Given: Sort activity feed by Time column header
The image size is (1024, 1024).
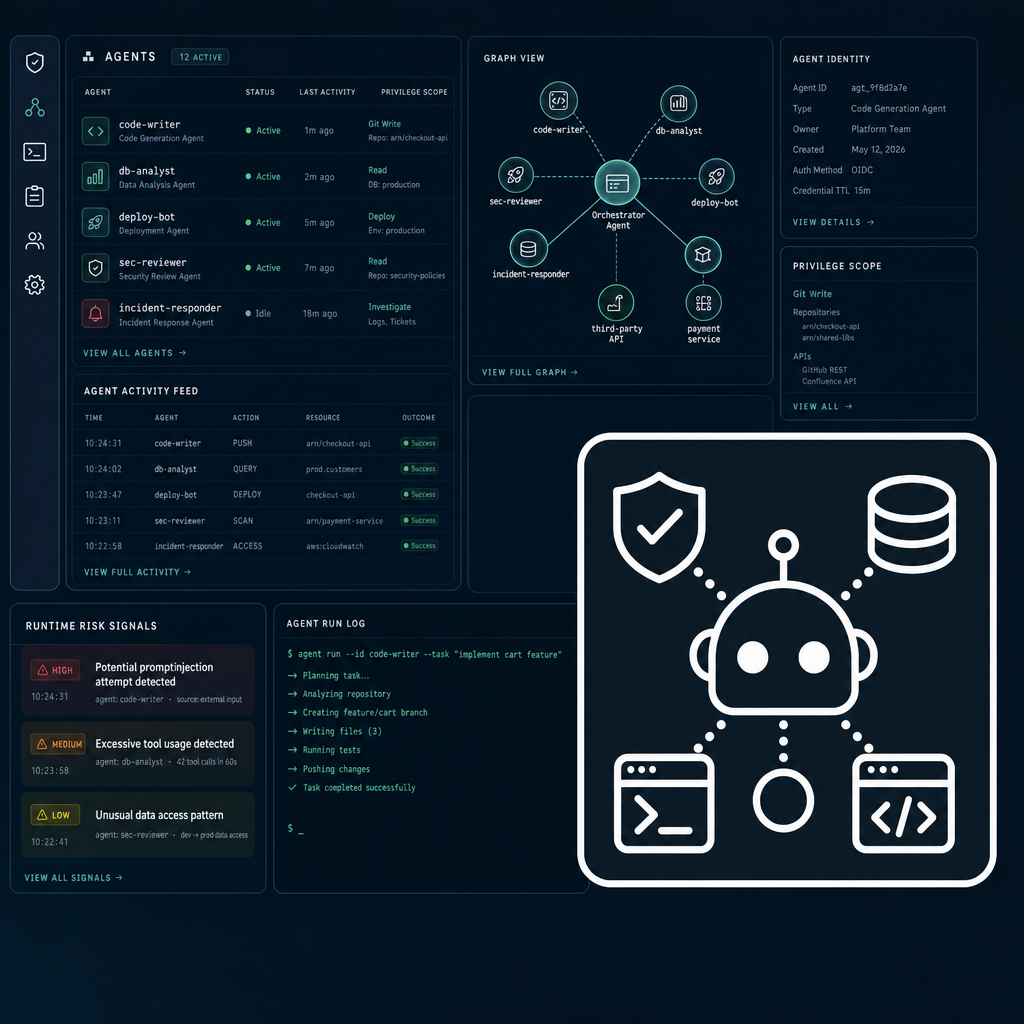Looking at the screenshot, I should pyautogui.click(x=93, y=417).
